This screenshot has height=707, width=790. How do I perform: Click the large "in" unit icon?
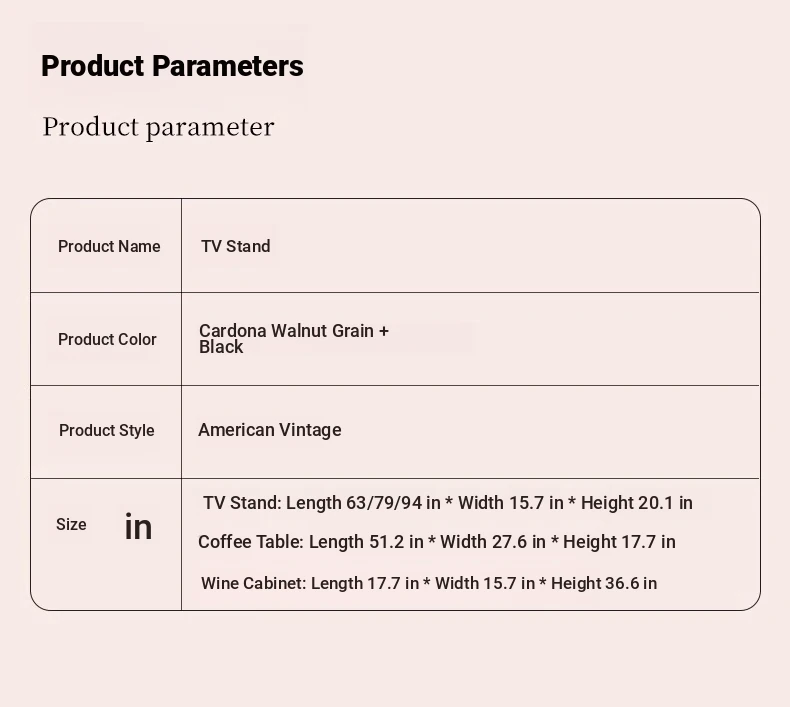138,527
